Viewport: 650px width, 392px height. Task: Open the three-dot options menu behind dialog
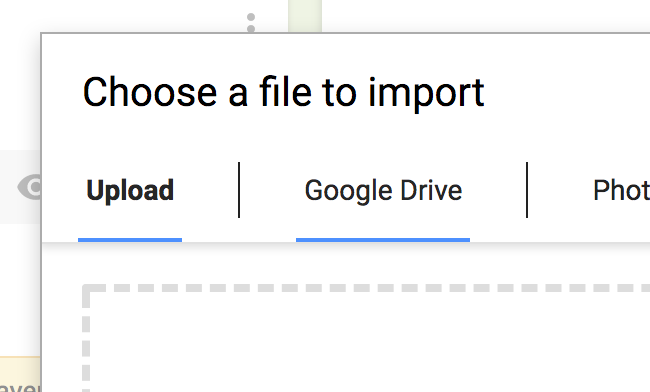pos(251,22)
